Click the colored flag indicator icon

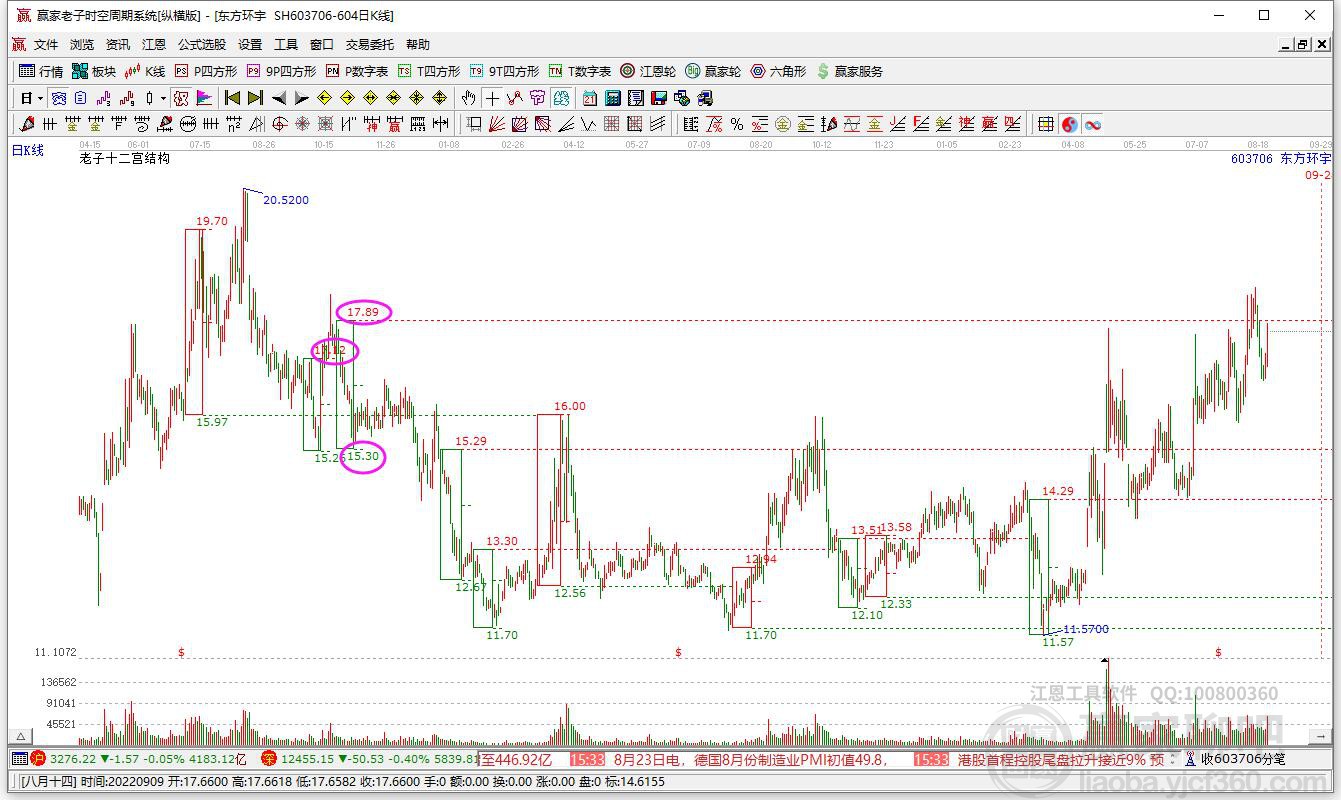204,98
